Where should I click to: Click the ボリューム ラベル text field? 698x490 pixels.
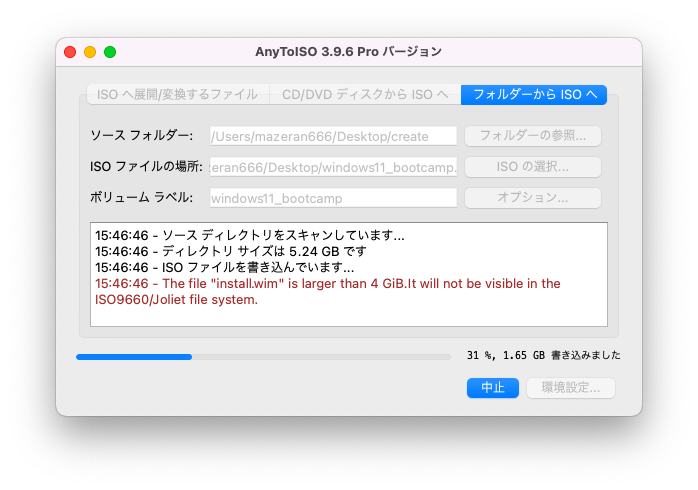point(333,198)
